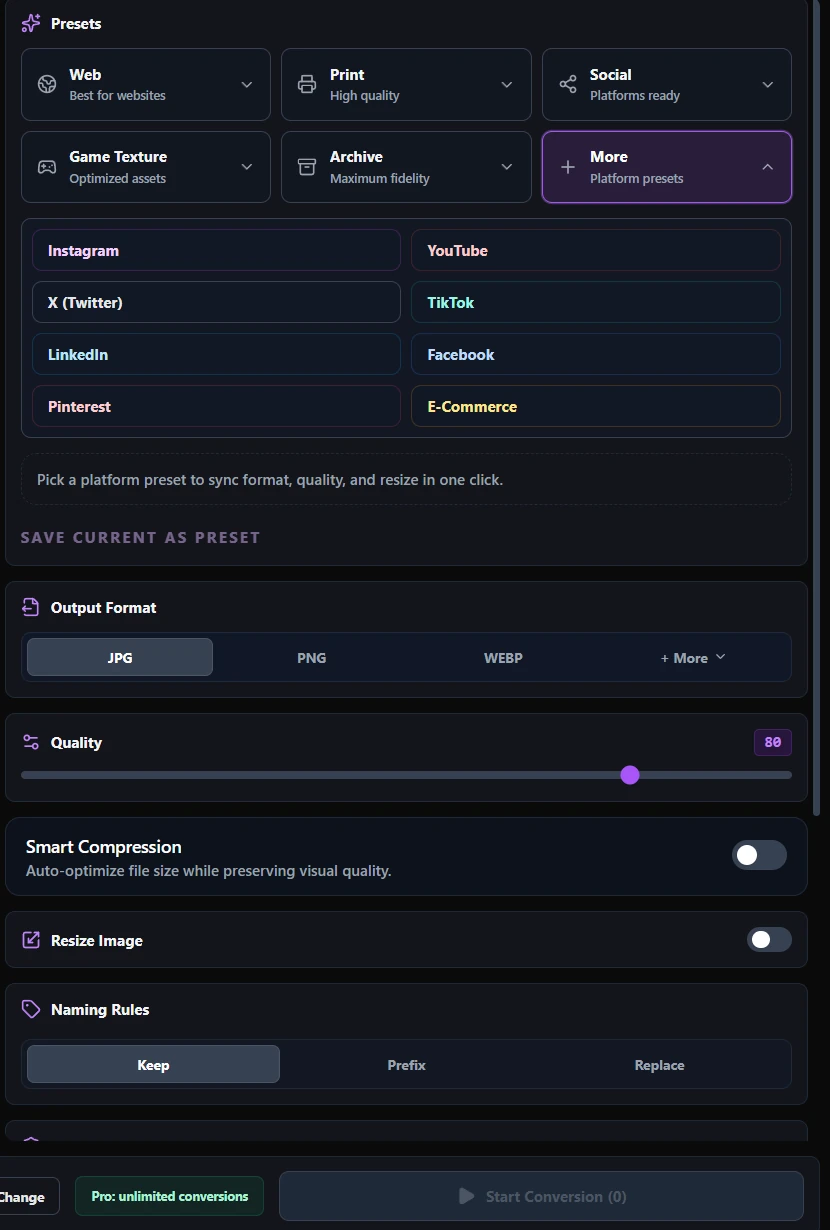Click the Game Texture gamepad icon
The width and height of the screenshot is (830, 1230).
[47, 167]
